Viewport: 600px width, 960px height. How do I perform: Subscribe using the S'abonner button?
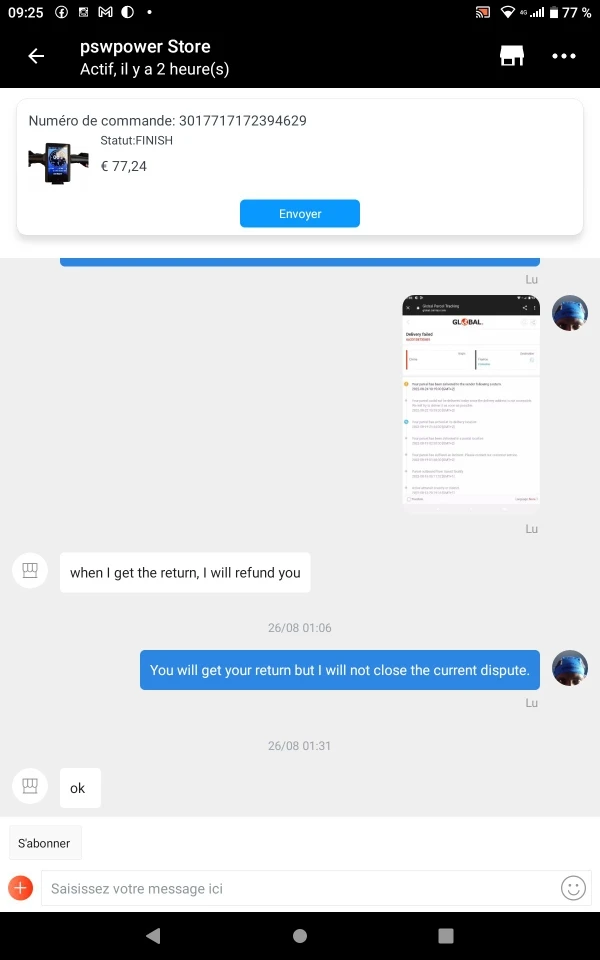point(45,843)
